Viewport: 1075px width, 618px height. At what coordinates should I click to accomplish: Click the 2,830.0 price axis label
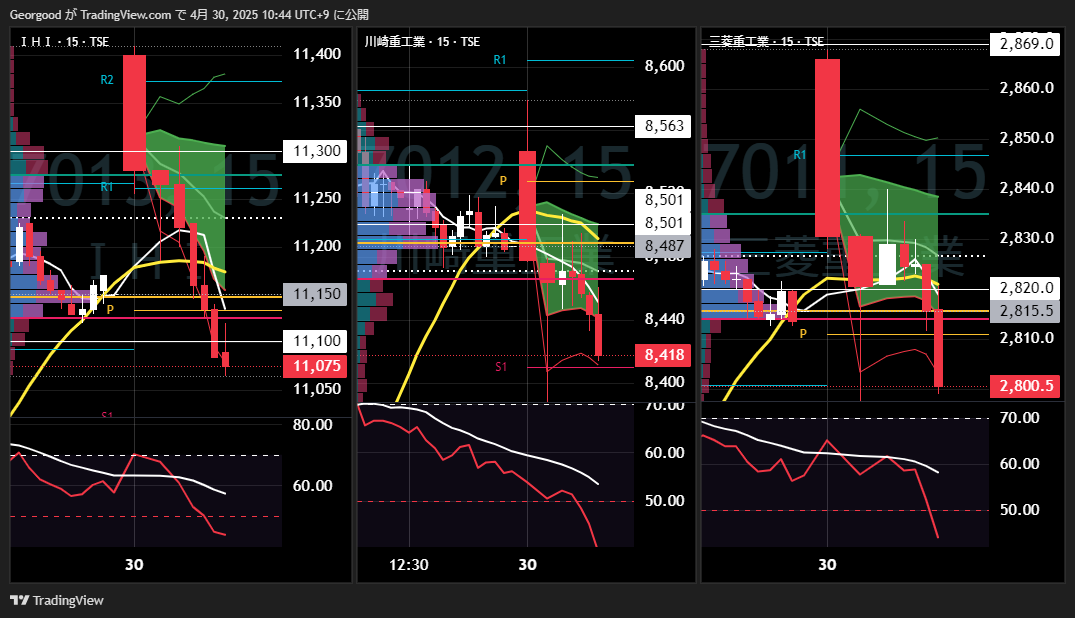[1026, 238]
